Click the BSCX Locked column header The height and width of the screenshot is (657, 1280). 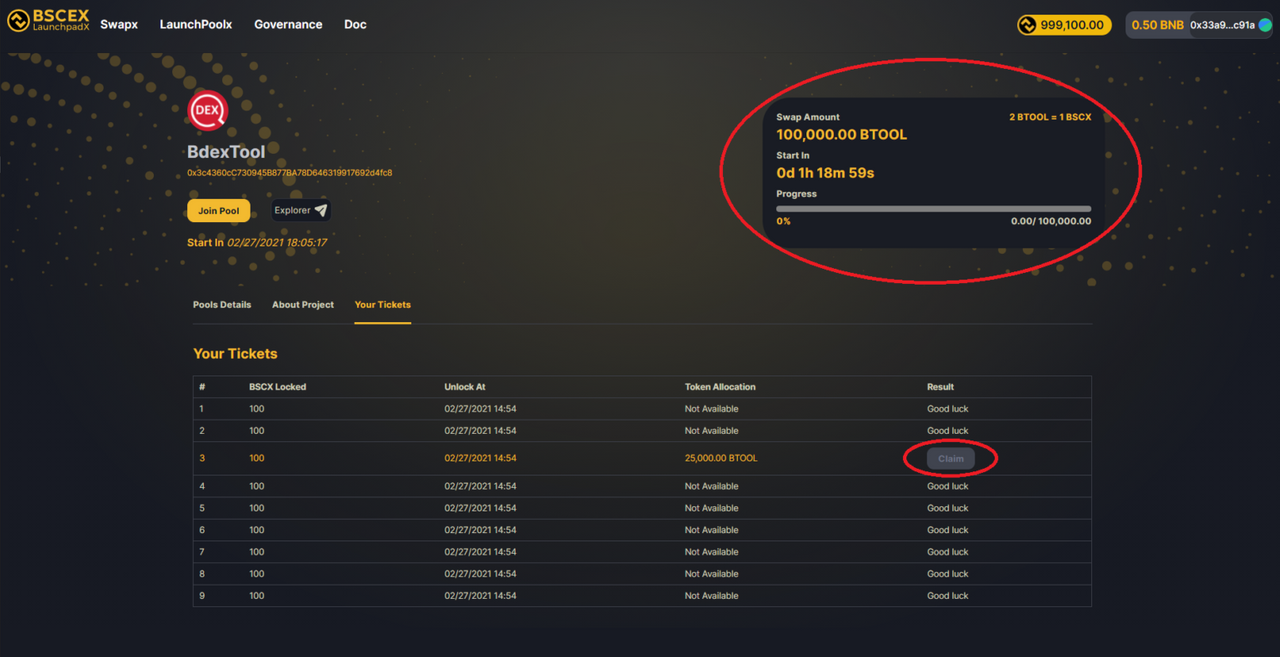pos(278,387)
